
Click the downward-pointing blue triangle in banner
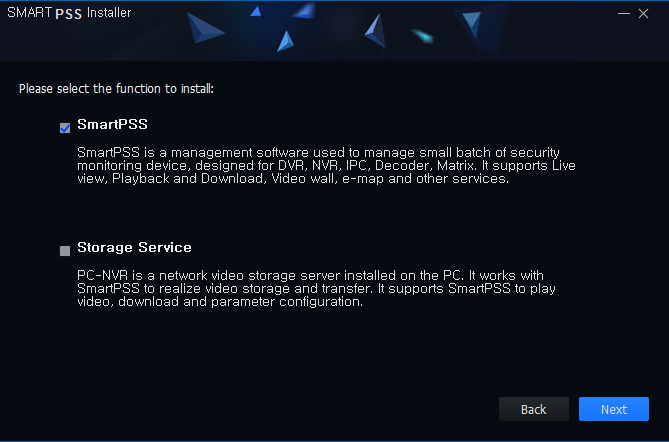click(472, 24)
